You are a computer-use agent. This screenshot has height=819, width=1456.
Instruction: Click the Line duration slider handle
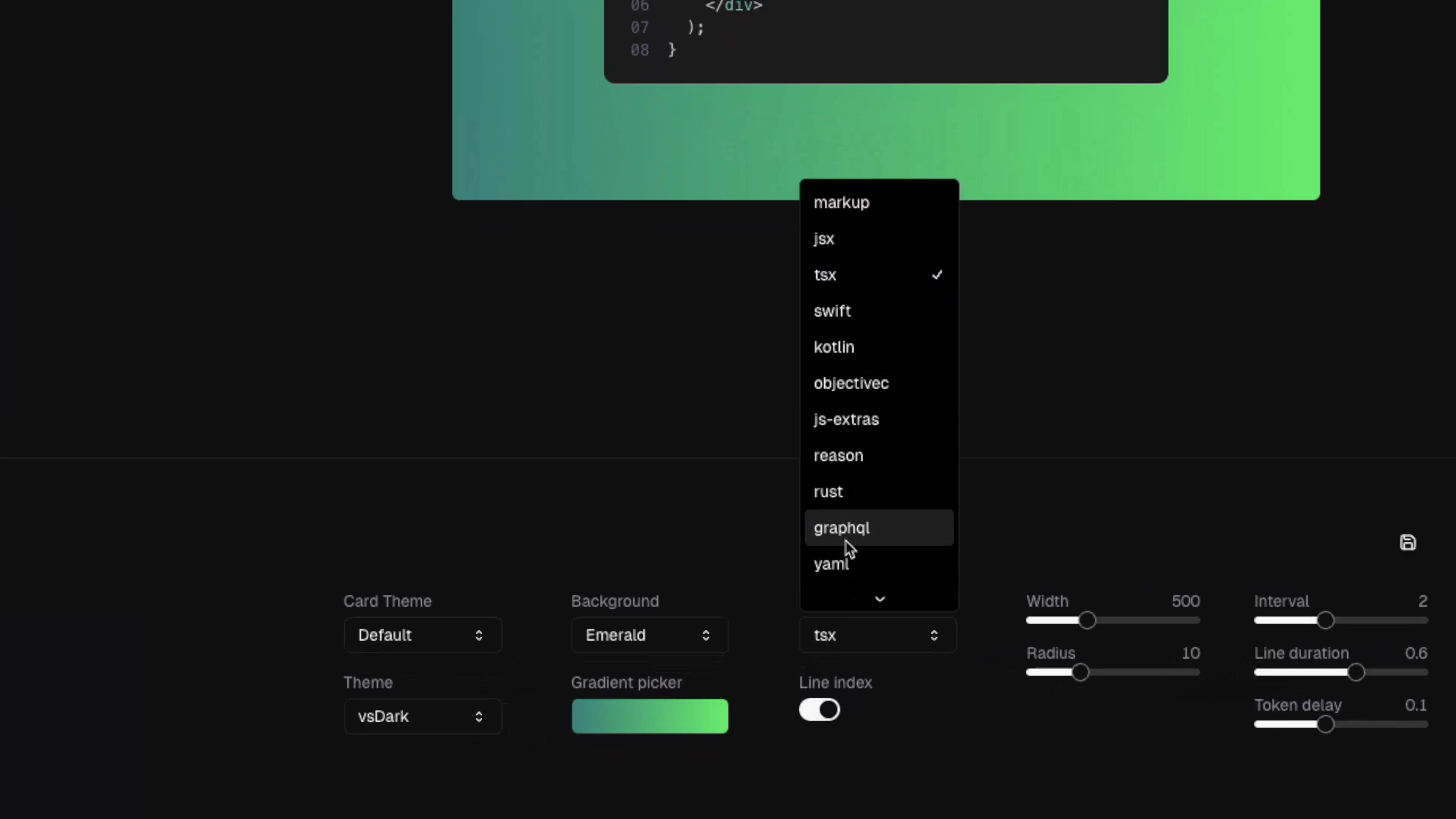[1356, 672]
